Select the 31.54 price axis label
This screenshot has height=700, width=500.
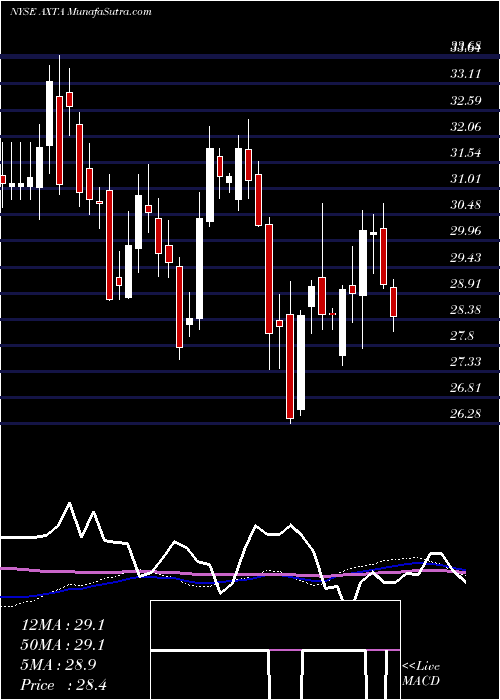click(x=466, y=153)
